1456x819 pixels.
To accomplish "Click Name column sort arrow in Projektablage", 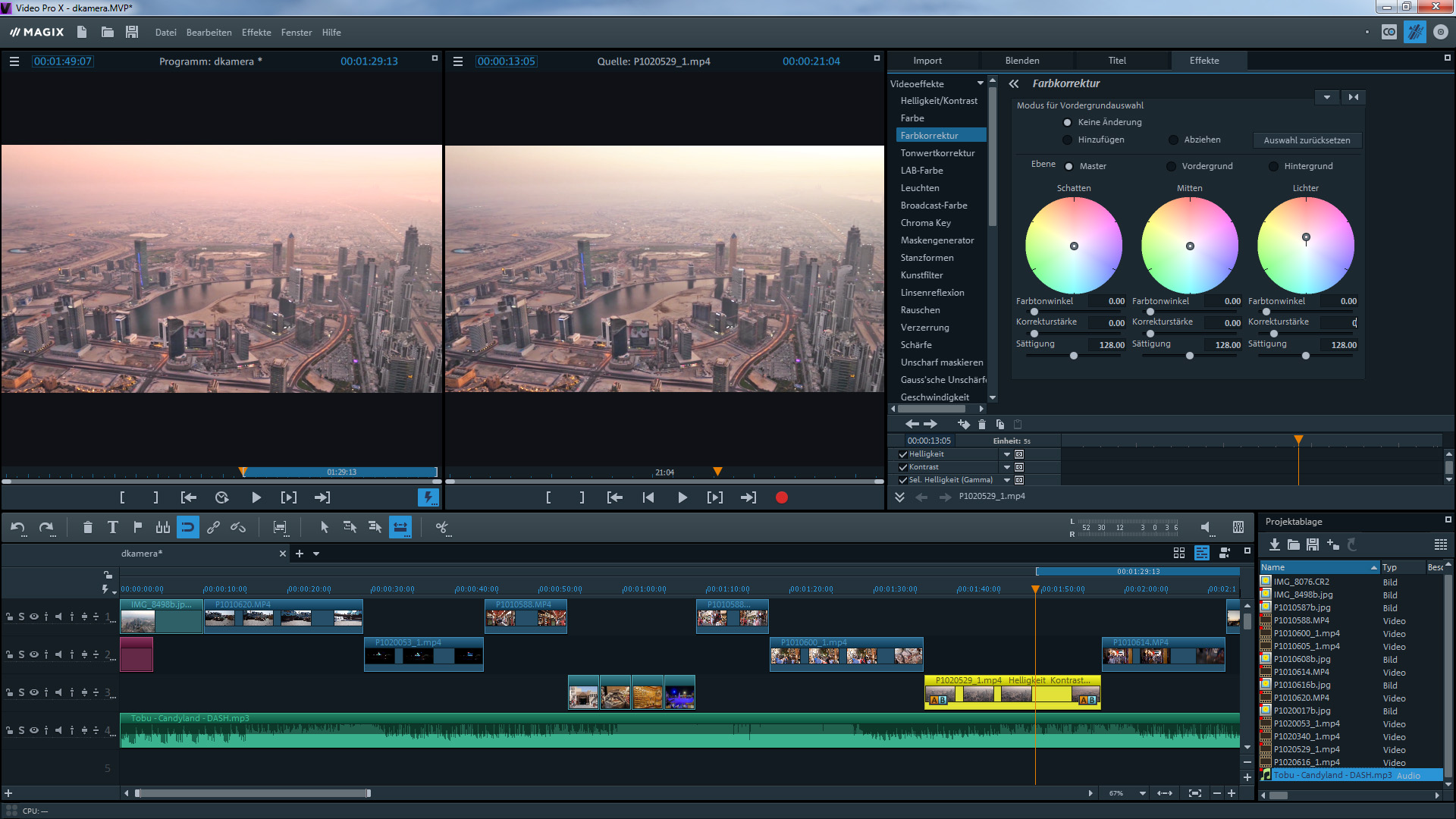I will point(1373,567).
